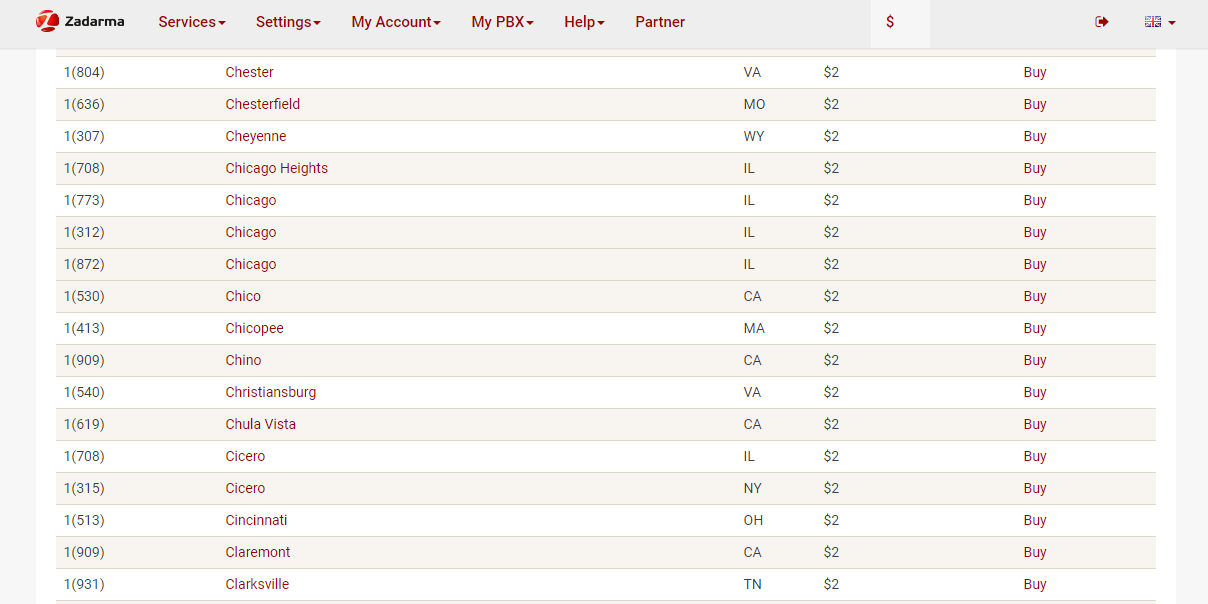Open the Chesterfield city link
This screenshot has width=1208, height=604.
click(262, 104)
